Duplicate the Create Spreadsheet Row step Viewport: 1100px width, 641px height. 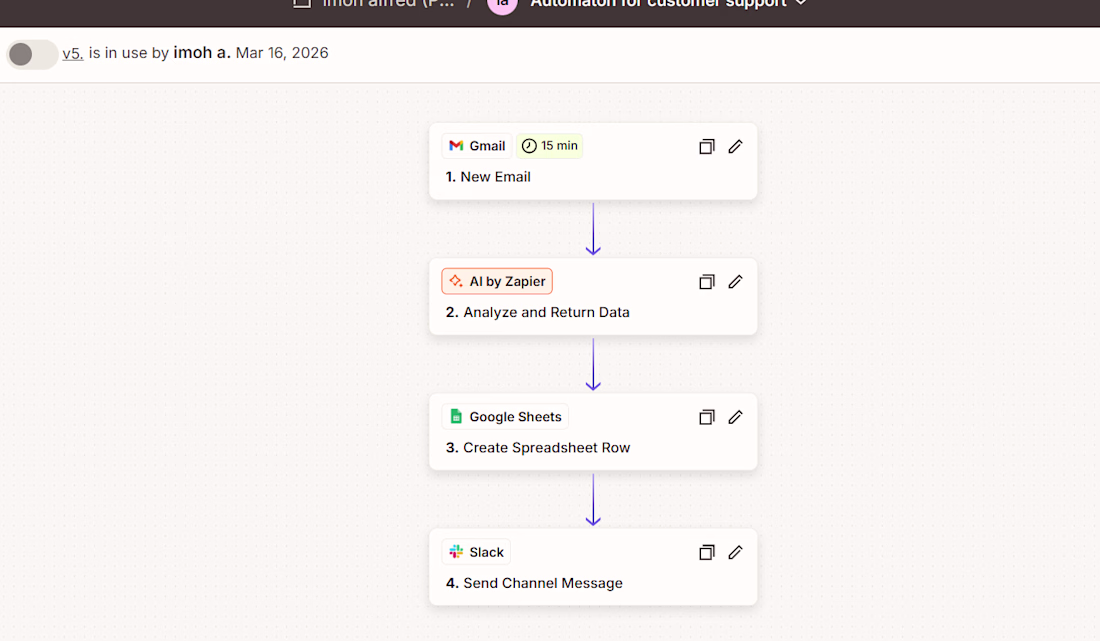pyautogui.click(x=707, y=417)
